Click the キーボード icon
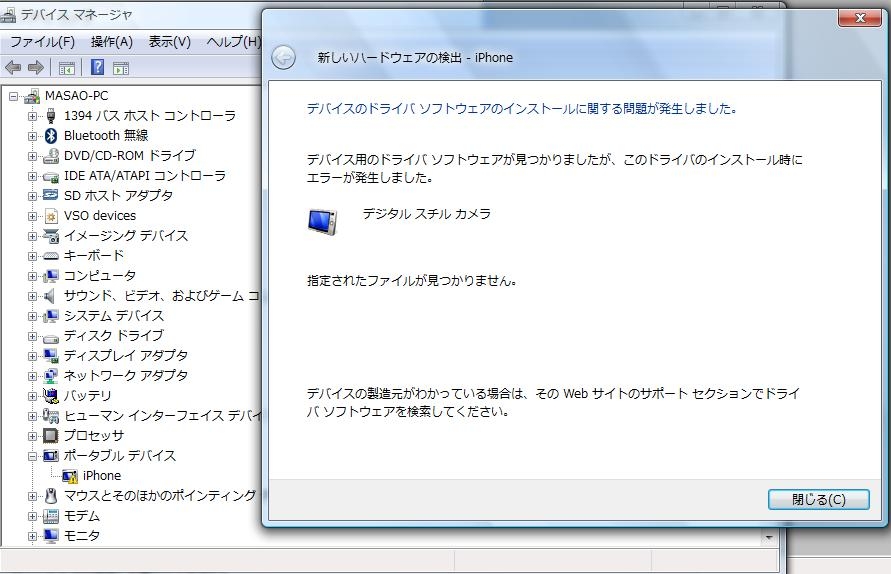Viewport: 891px width, 574px height. pyautogui.click(x=51, y=256)
